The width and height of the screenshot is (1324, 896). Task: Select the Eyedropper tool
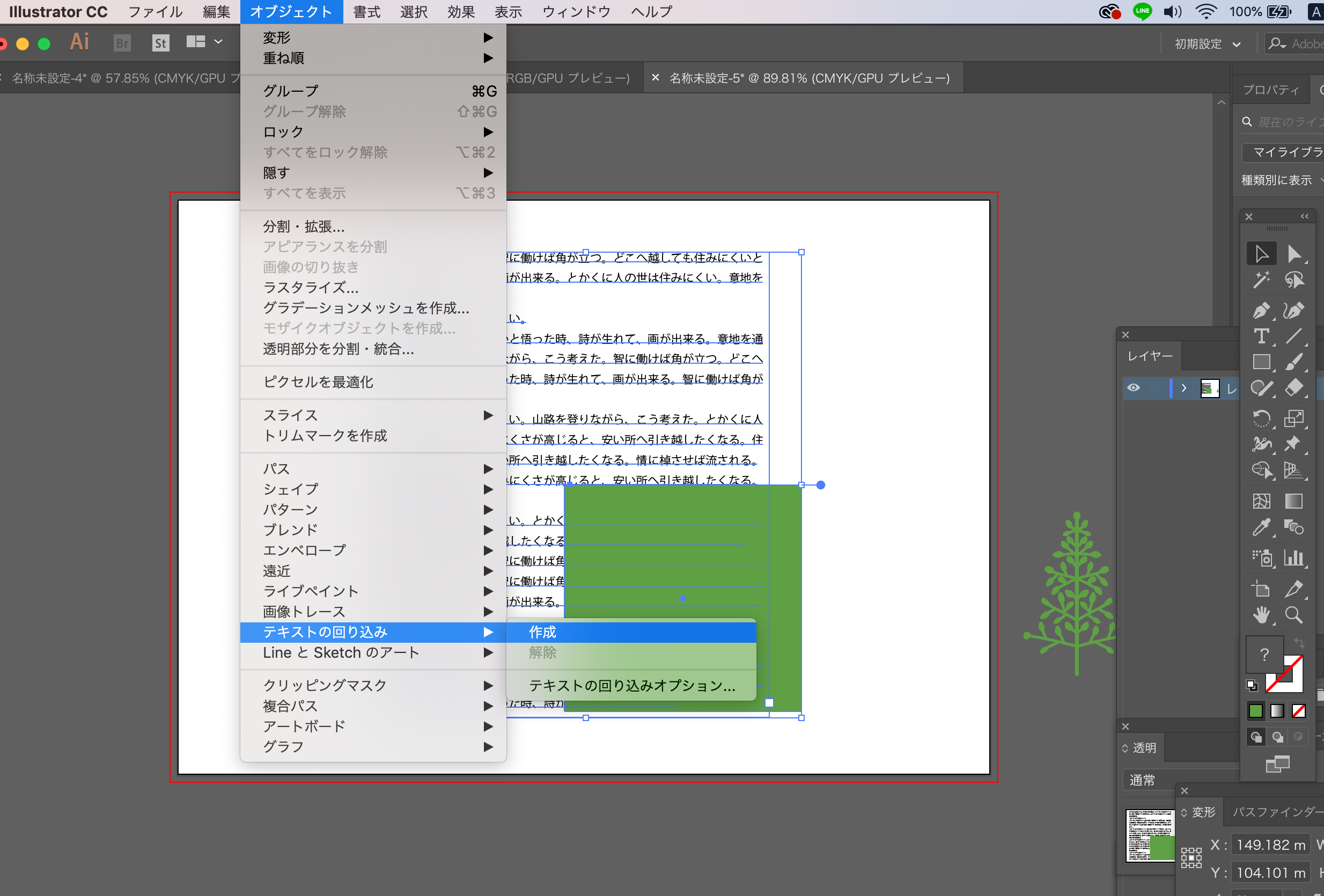pos(1261,527)
